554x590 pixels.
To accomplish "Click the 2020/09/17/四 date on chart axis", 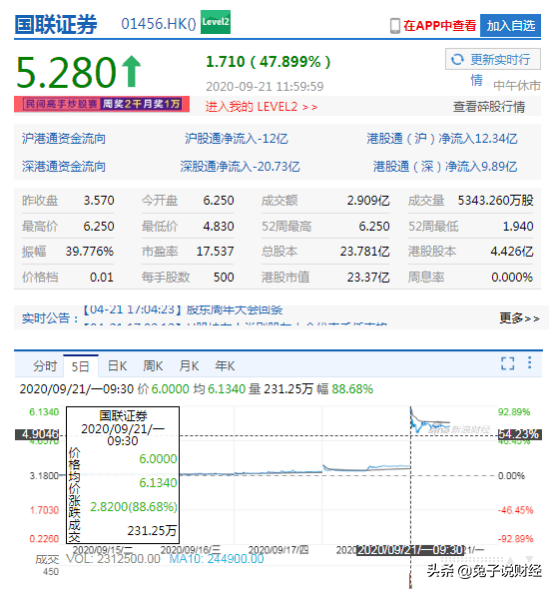I will [x=278, y=550].
